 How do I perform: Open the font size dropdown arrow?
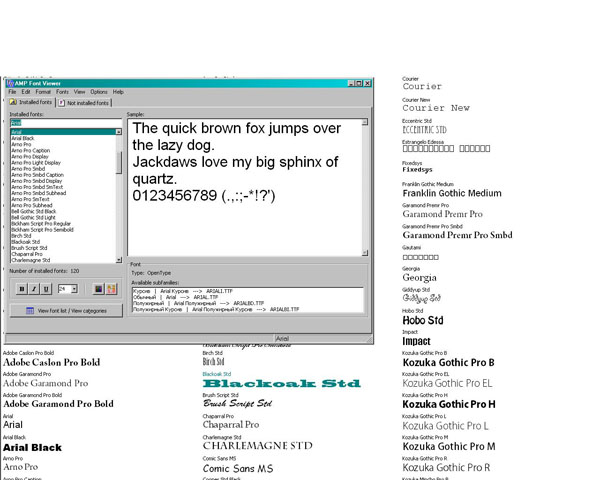74,289
